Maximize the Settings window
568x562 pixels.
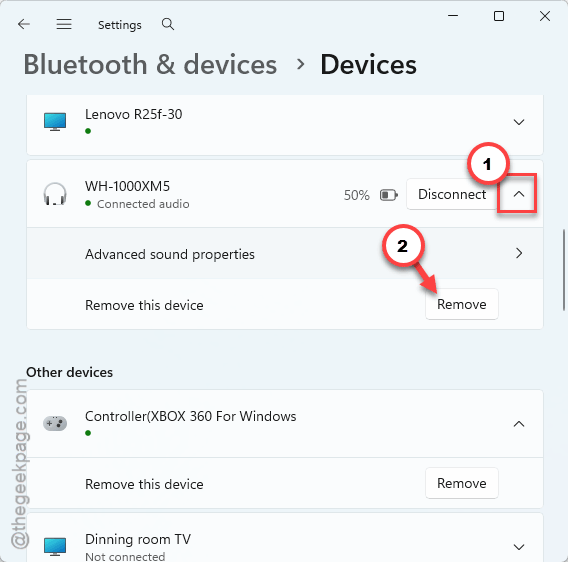click(499, 16)
